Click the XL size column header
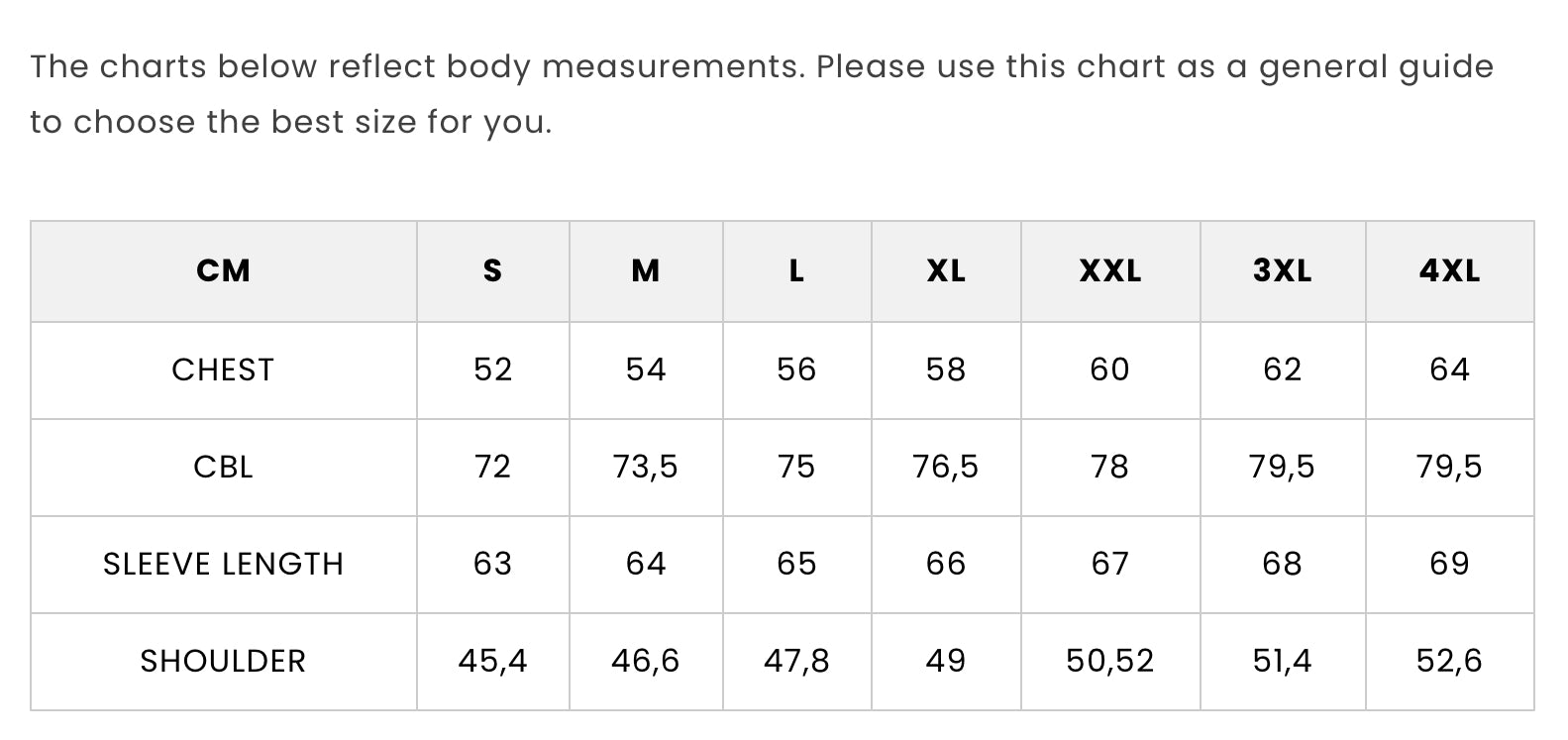 pos(946,270)
